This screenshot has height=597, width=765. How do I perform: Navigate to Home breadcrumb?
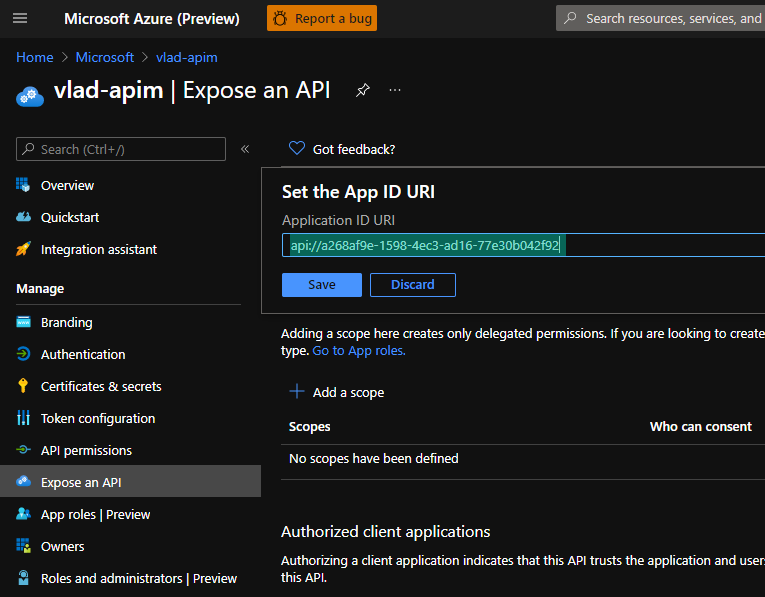(35, 57)
